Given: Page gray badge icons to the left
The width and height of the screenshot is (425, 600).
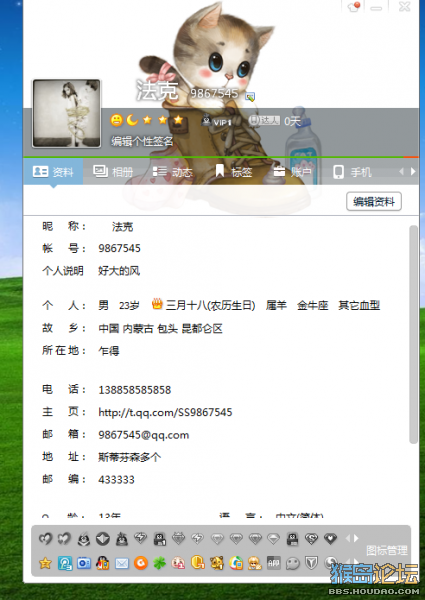Looking at the screenshot, I should point(348,538).
